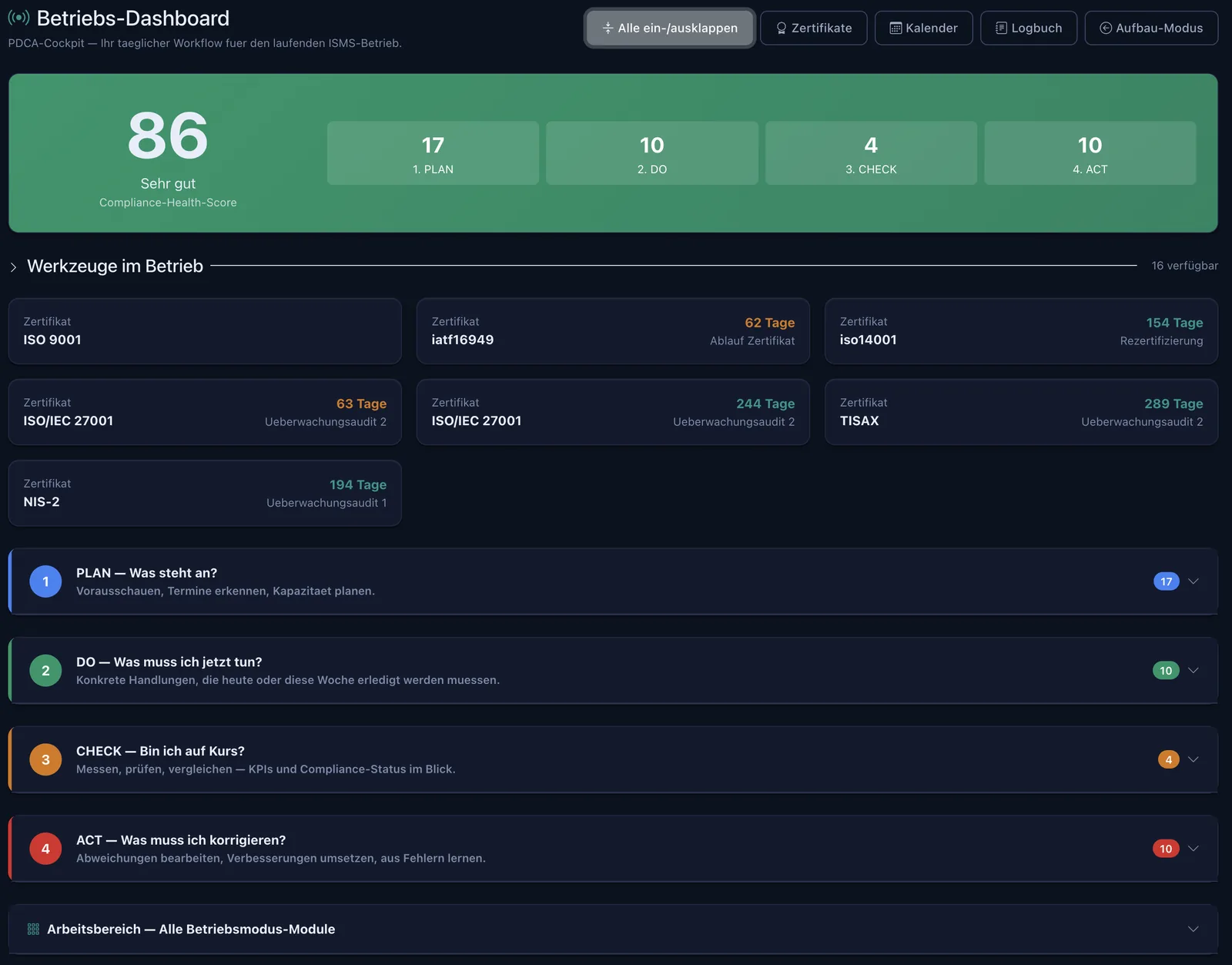Open the Kalender view
Image resolution: width=1232 pixels, height=965 pixels.
[923, 28]
